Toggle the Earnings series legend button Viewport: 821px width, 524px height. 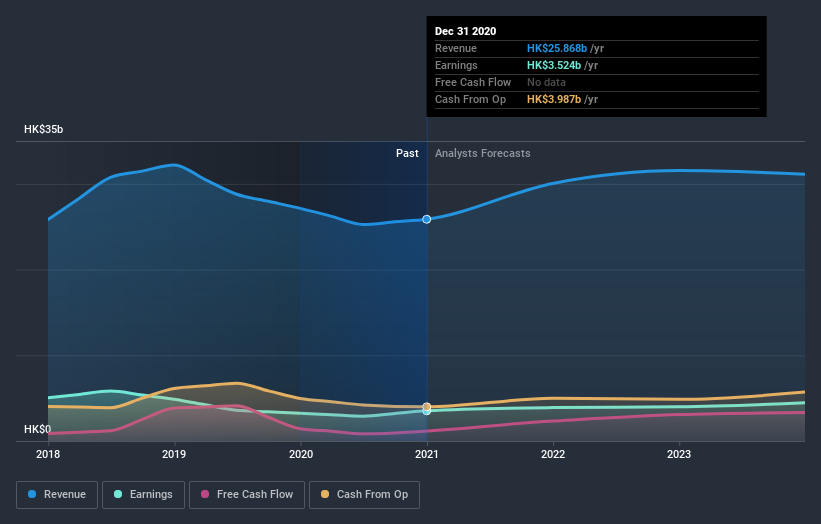[143, 495]
